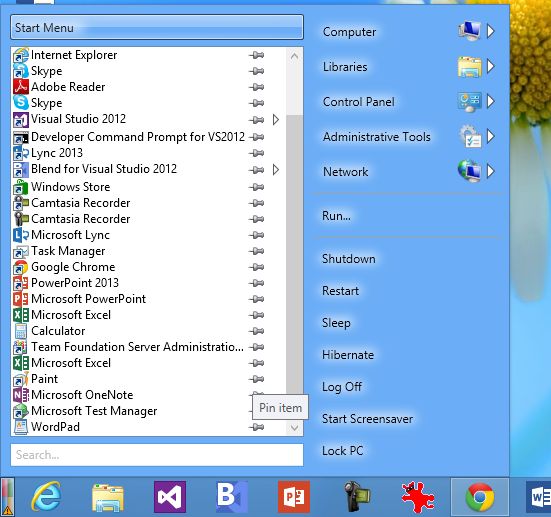Image resolution: width=551 pixels, height=517 pixels.
Task: Expand the Computer submenu arrow
Action: pos(491,31)
